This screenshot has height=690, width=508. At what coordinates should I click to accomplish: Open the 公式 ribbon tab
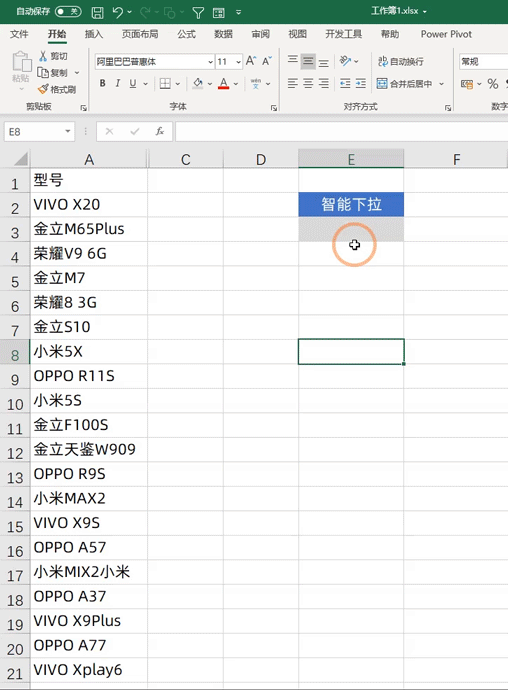[186, 34]
